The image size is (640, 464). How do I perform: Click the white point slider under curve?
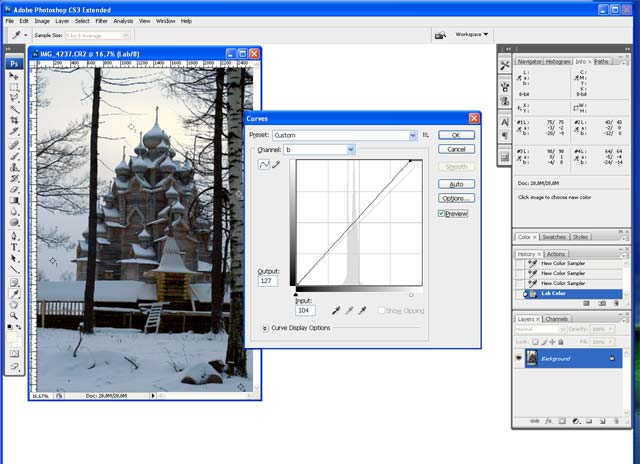tap(412, 295)
